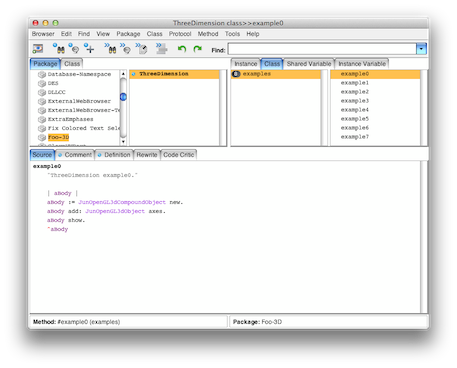Click the DES package icon

point(42,83)
